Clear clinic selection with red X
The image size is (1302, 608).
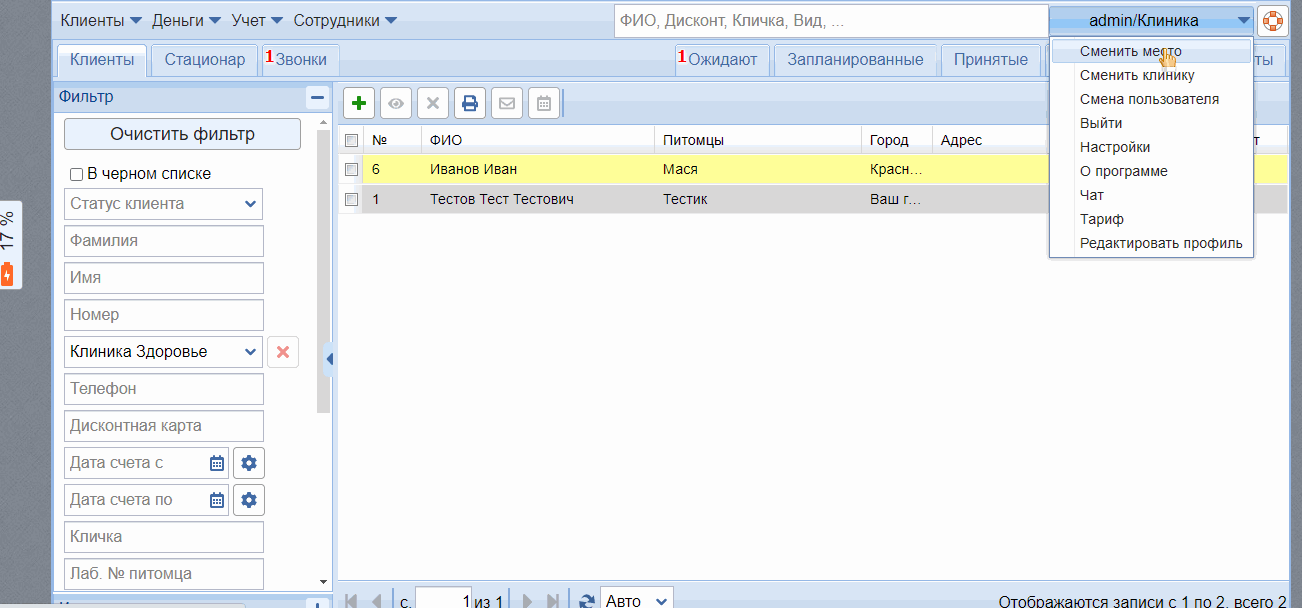click(283, 352)
